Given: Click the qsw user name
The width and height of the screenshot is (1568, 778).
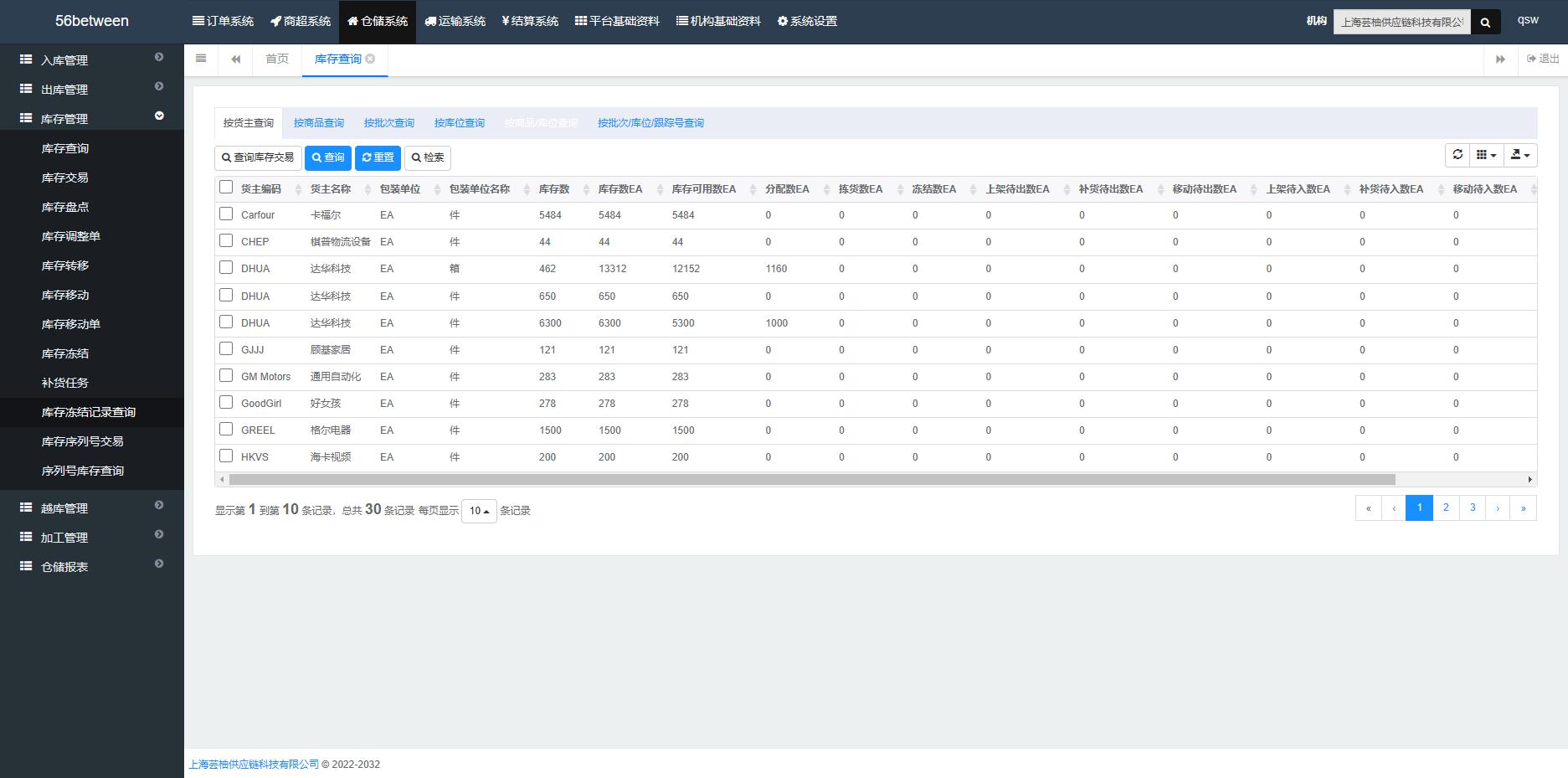Looking at the screenshot, I should (x=1528, y=20).
